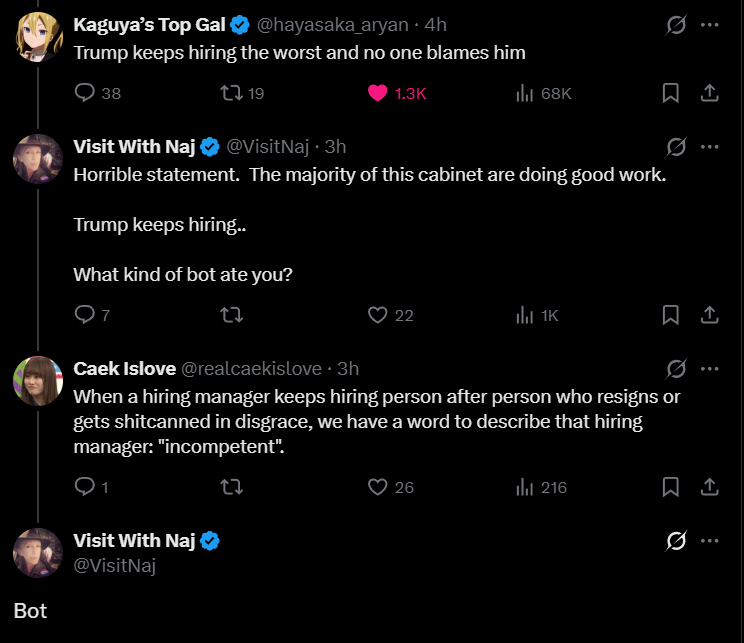Open more menu on Visit With Naj's first reply
This screenshot has width=744, height=643.
pyautogui.click(x=710, y=147)
